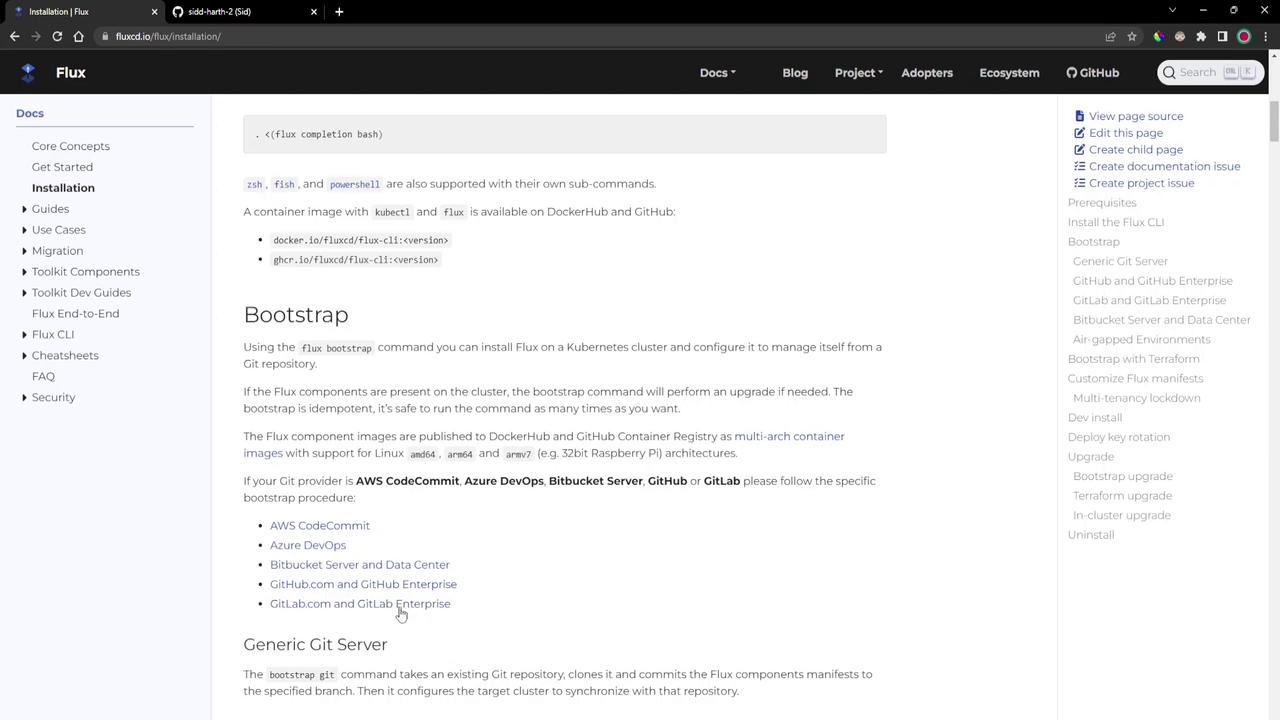Jump to Multi-tenancy lockdown in contents
This screenshot has width=1280, height=720.
[x=1137, y=398]
